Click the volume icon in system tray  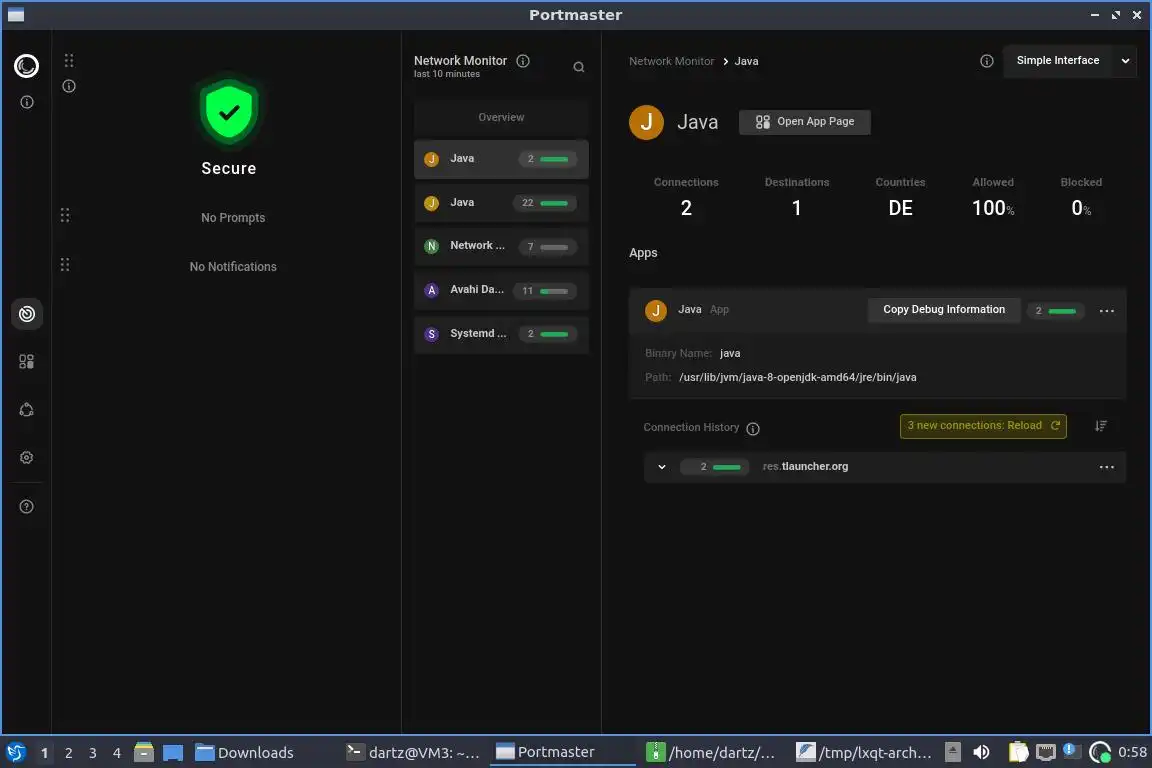(x=981, y=752)
